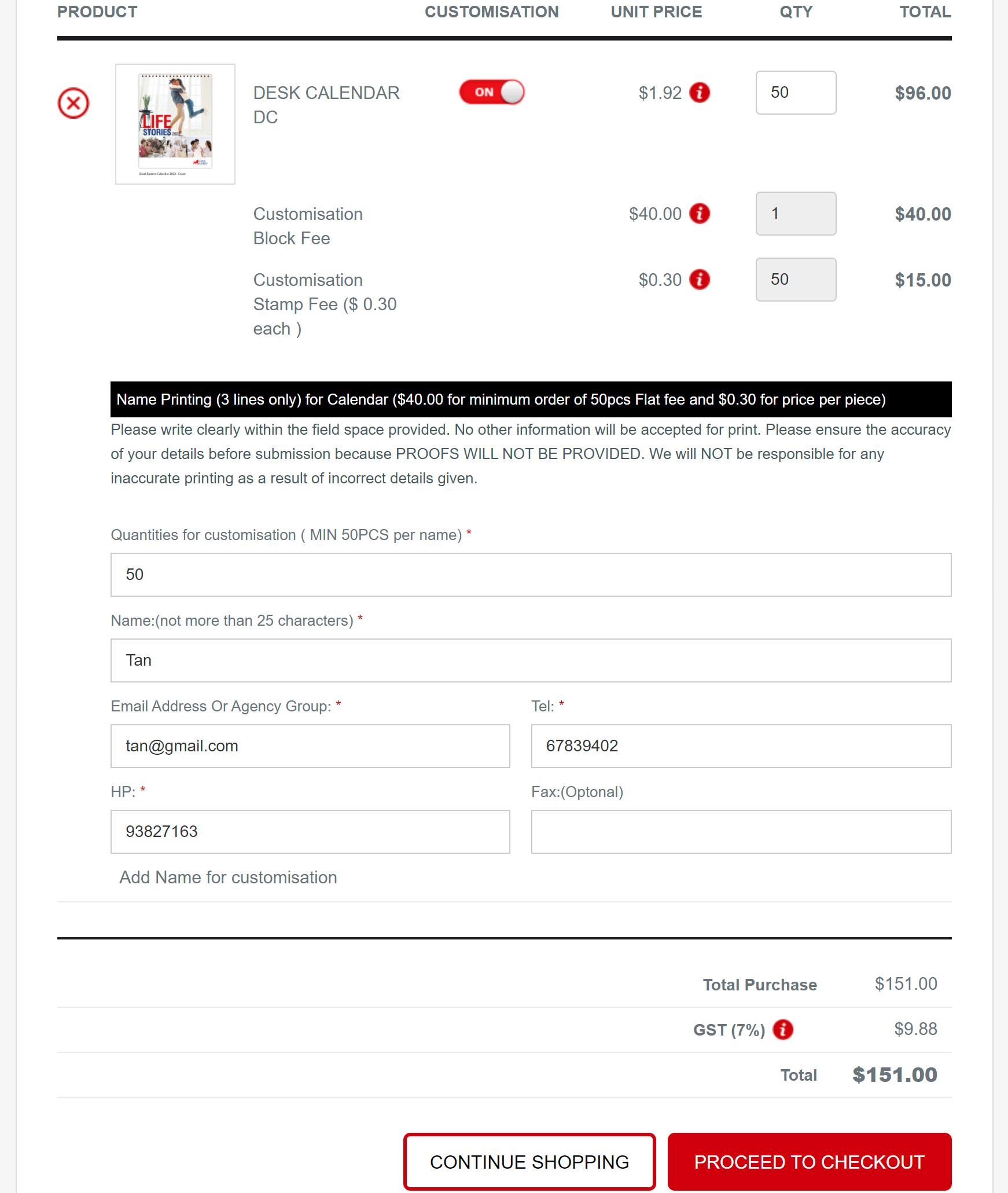Image resolution: width=1008 pixels, height=1193 pixels.
Task: Click the Desk Calendar DC product name
Action: (326, 105)
